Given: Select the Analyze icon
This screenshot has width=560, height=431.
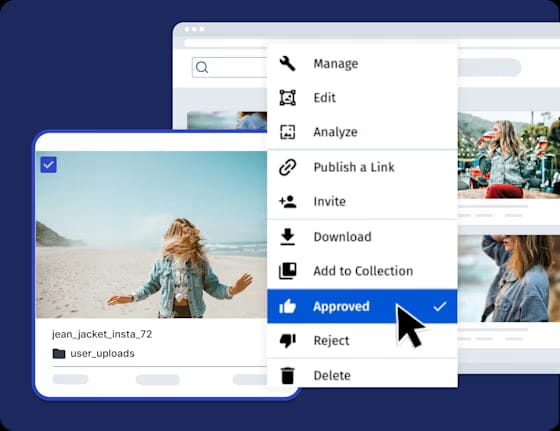Looking at the screenshot, I should (x=288, y=132).
